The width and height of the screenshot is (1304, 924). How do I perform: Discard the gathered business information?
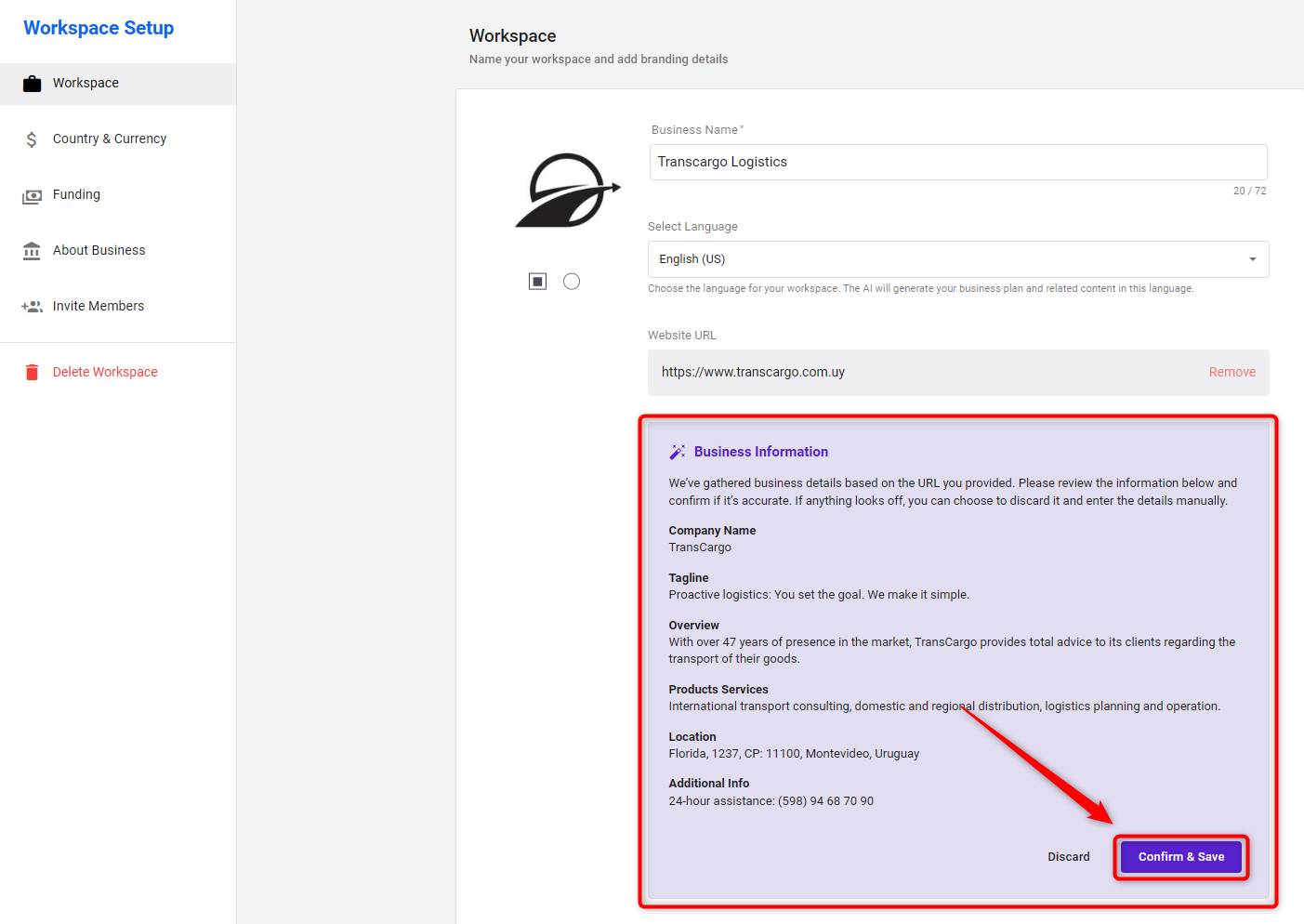(x=1069, y=857)
